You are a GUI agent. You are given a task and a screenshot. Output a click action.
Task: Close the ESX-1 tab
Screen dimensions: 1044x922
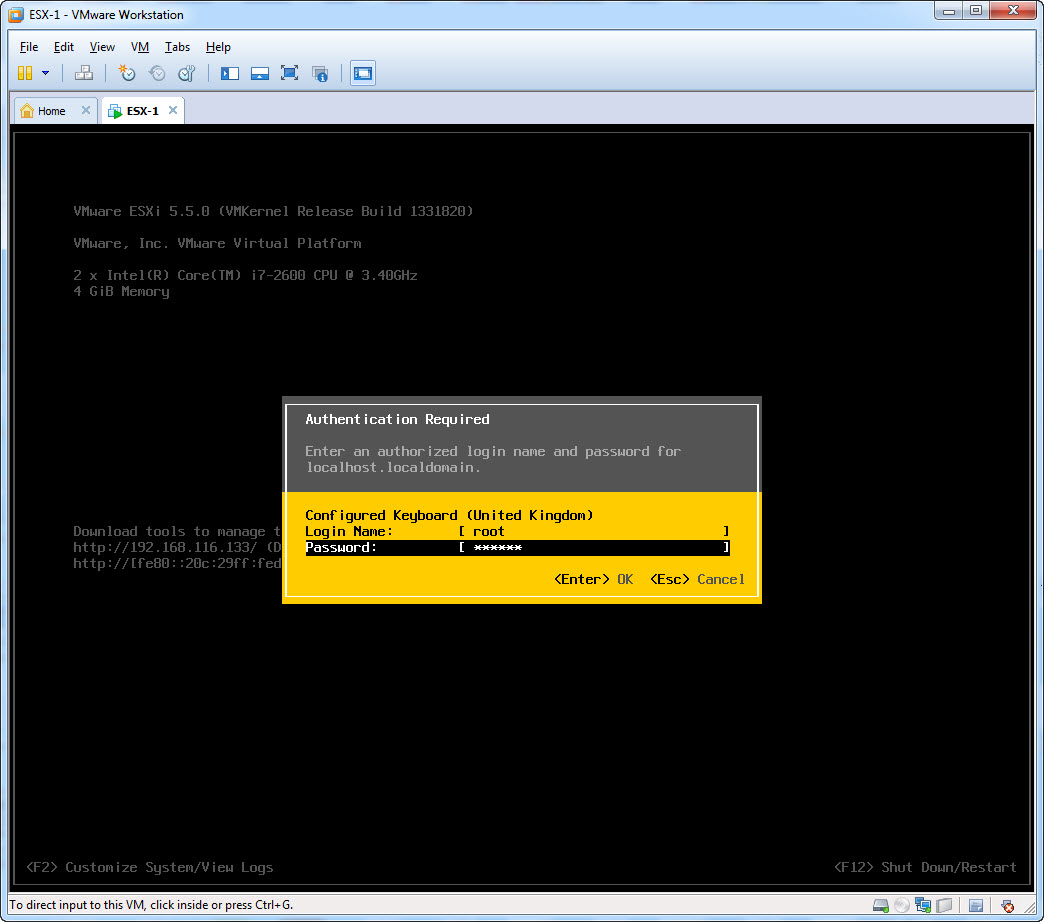[172, 110]
